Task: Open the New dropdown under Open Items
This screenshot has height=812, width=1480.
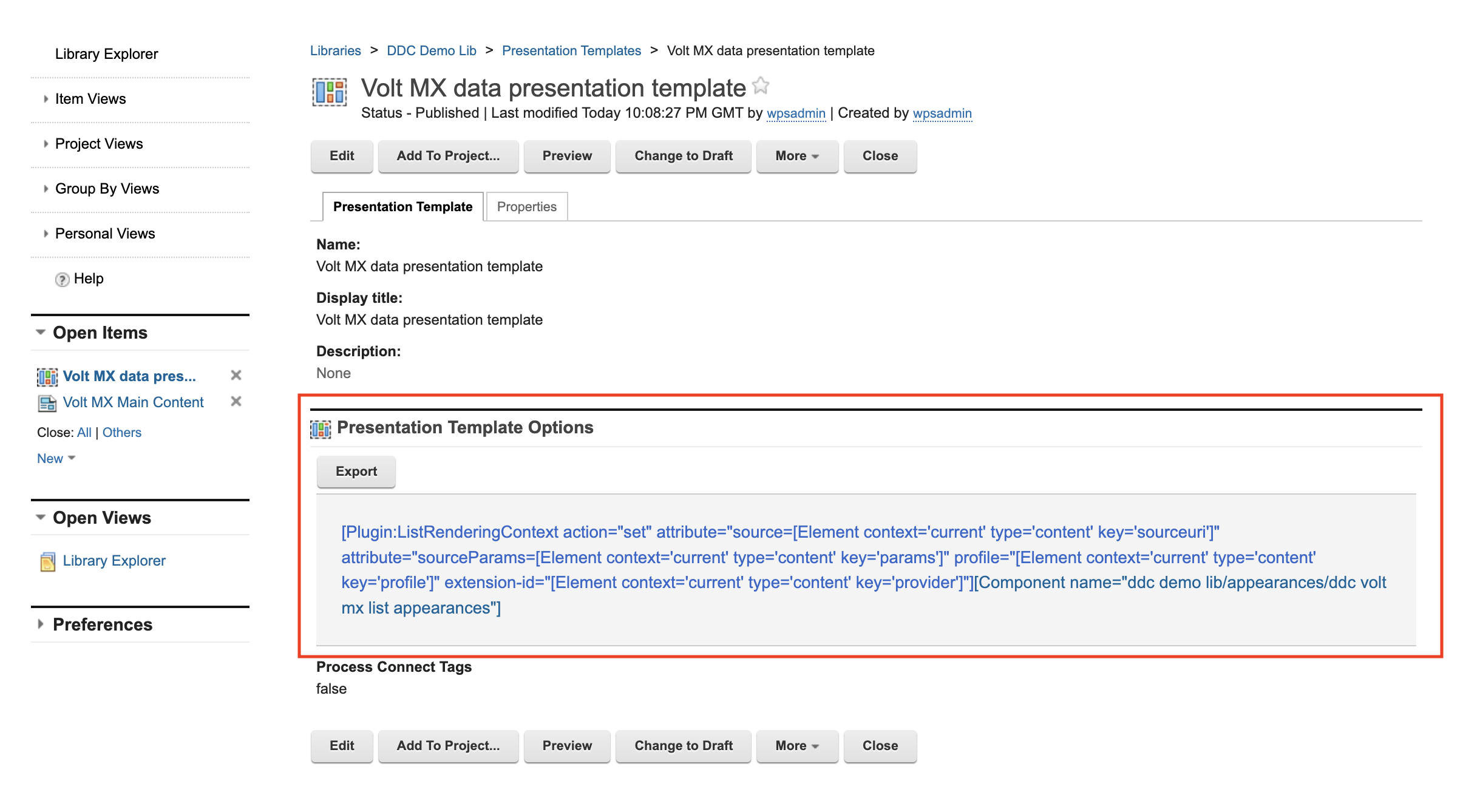Action: (55, 458)
